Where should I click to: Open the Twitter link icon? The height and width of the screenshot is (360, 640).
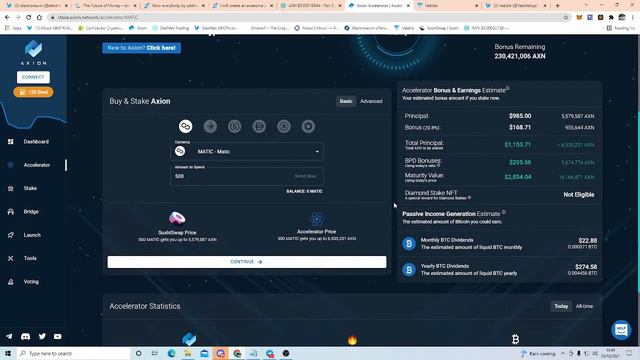[x=42, y=336]
